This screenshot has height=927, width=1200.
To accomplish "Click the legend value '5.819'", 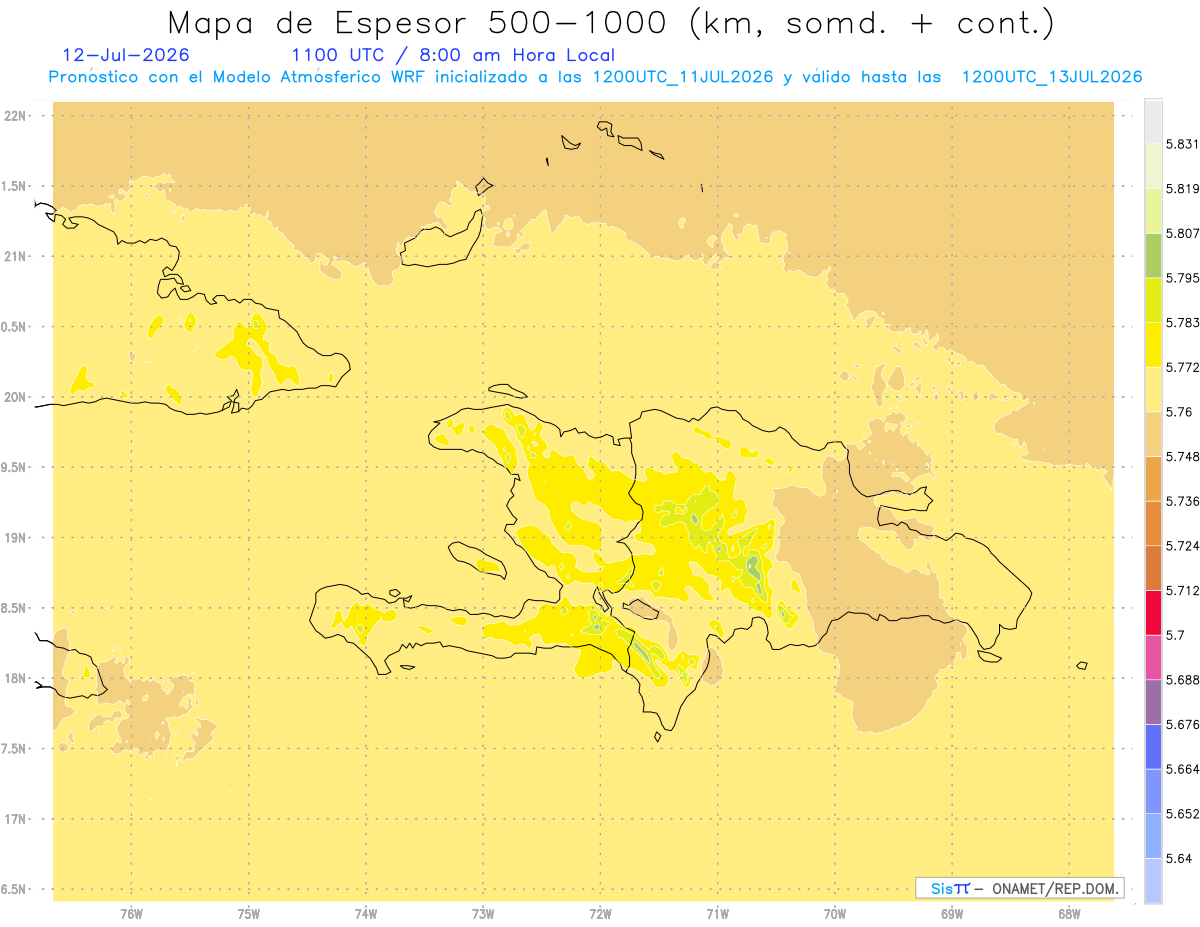I will [1183, 189].
